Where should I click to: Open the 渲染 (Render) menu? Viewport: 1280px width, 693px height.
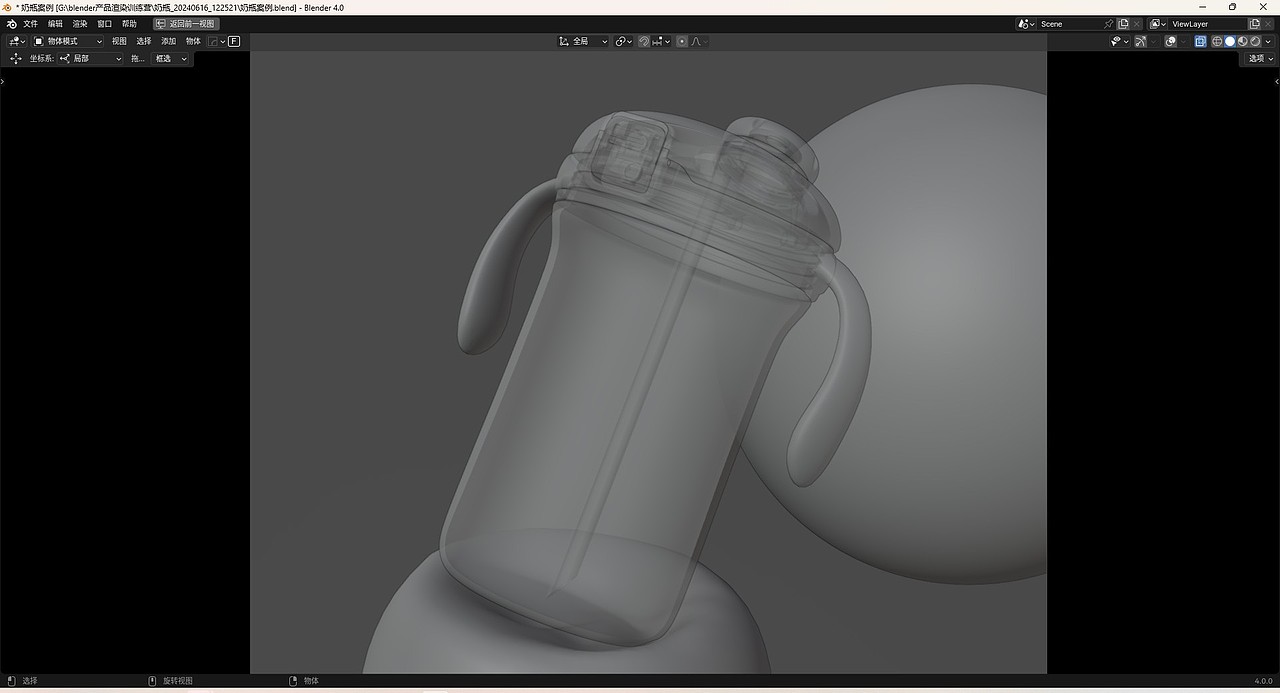pos(80,23)
